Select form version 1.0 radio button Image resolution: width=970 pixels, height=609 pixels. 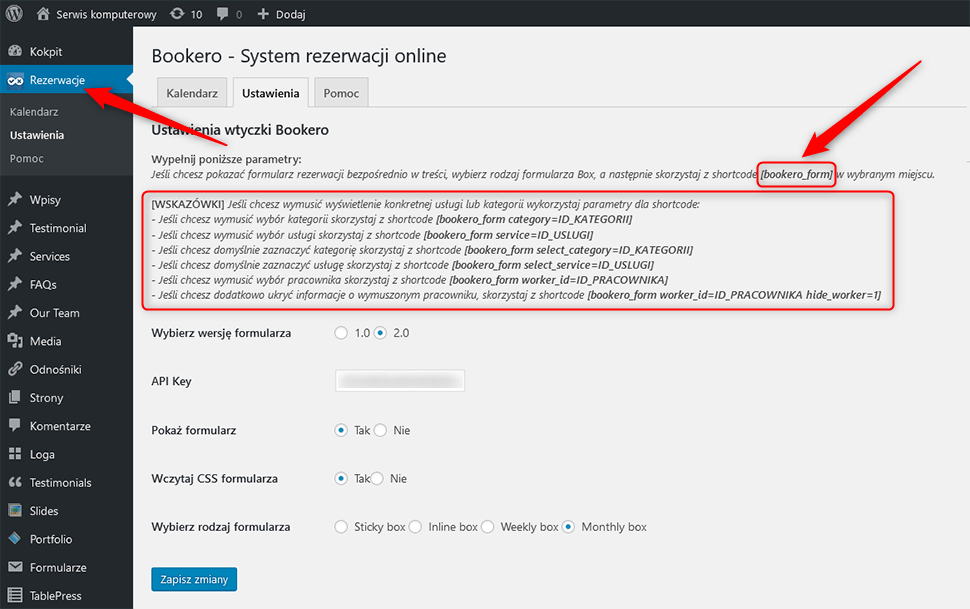341,333
